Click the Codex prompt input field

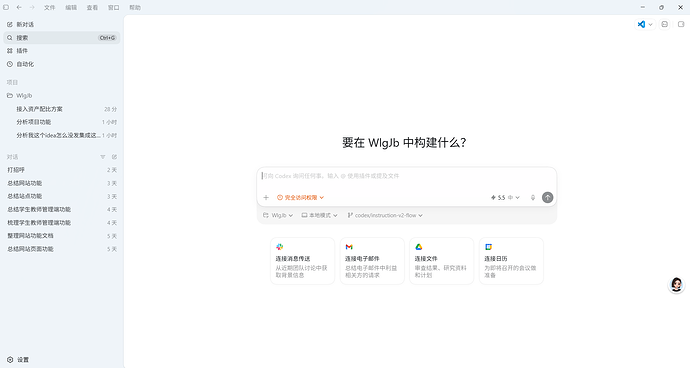[x=407, y=176]
